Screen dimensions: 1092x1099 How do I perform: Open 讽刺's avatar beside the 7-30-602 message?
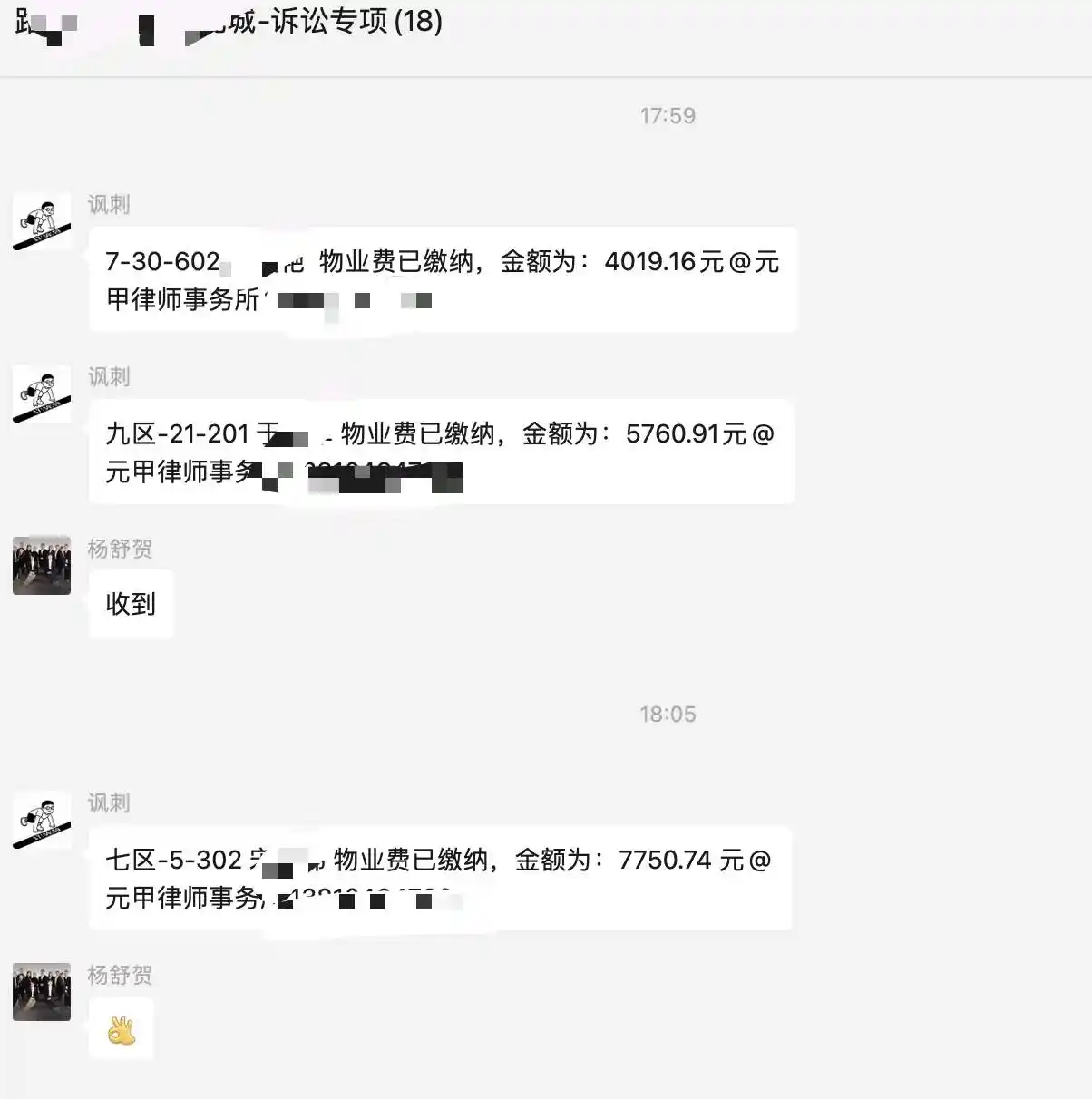(42, 221)
